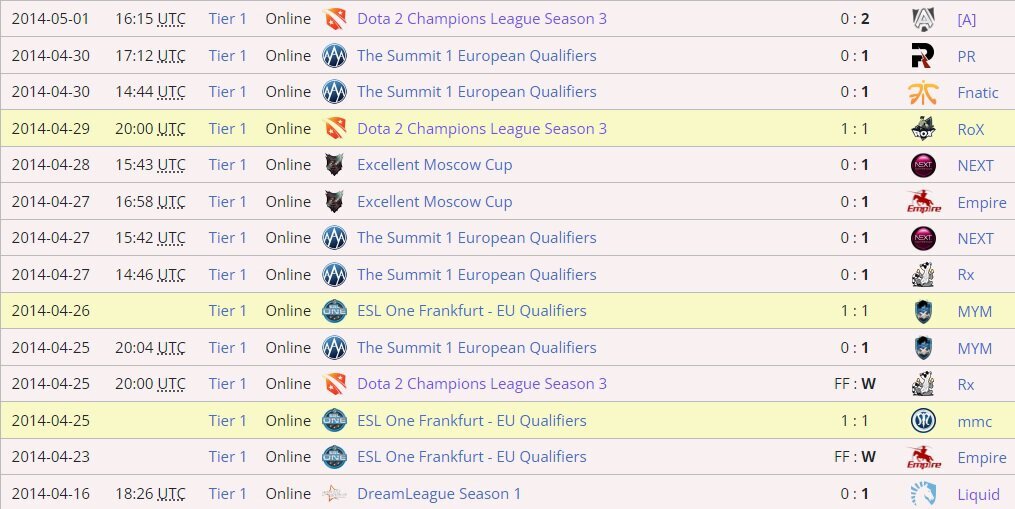
Task: Click the Fnatic orange logo icon
Action: [923, 92]
